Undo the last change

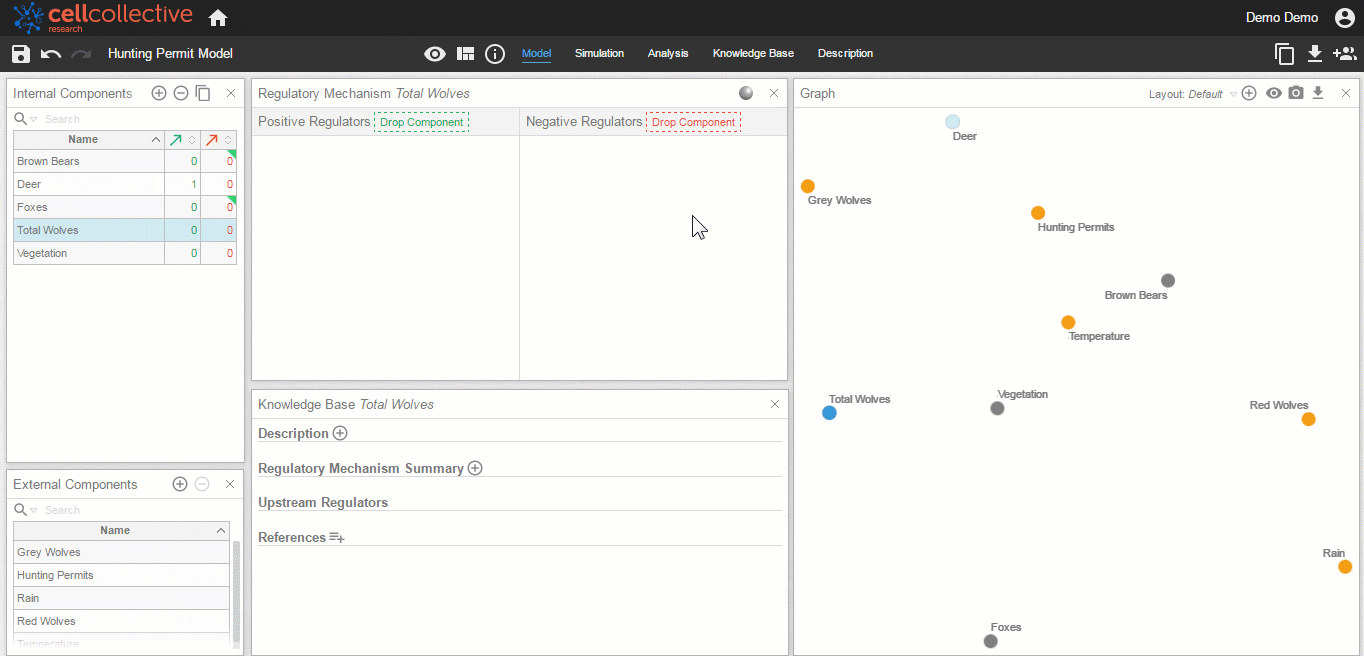pyautogui.click(x=51, y=54)
